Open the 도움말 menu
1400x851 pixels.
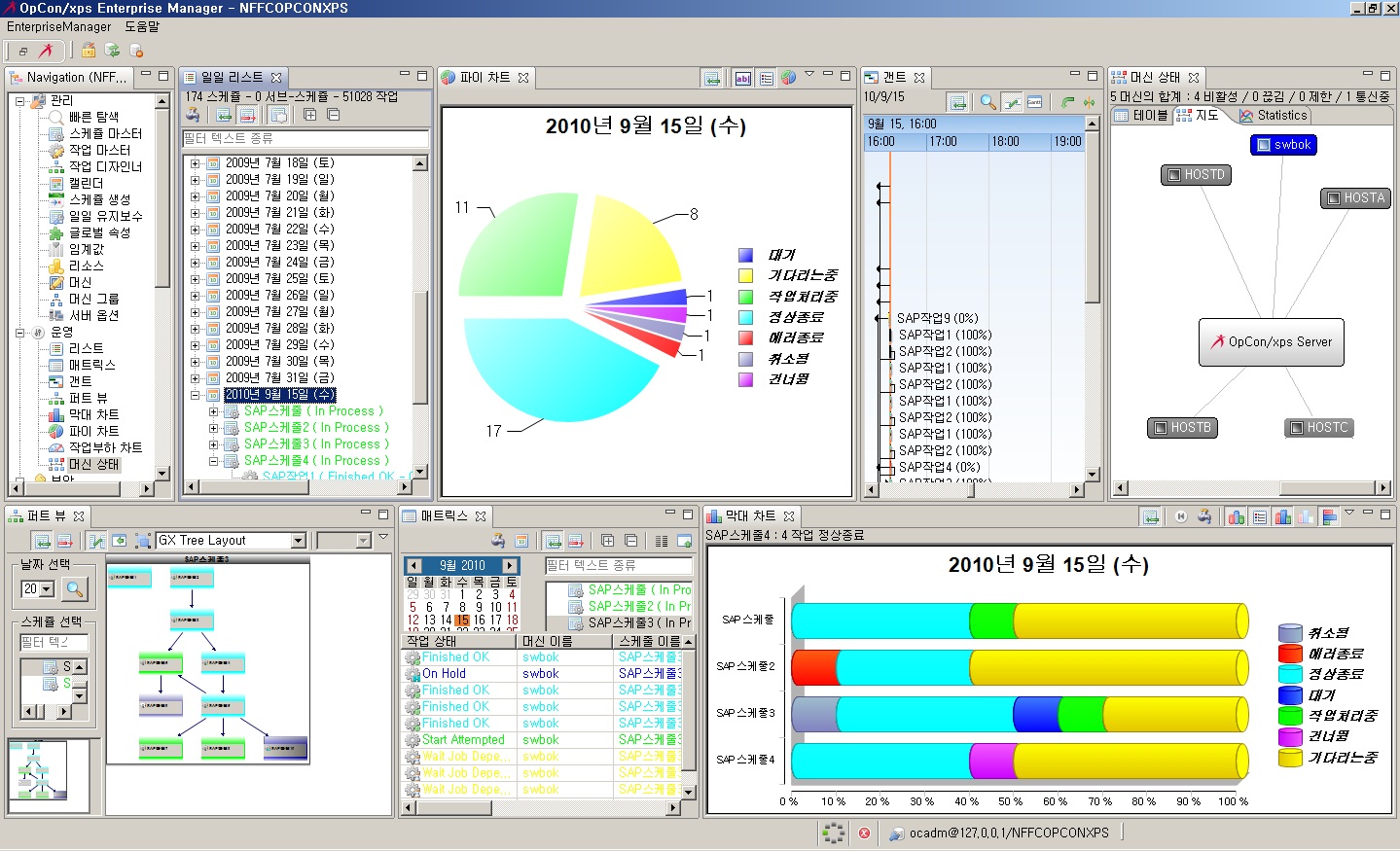[141, 26]
